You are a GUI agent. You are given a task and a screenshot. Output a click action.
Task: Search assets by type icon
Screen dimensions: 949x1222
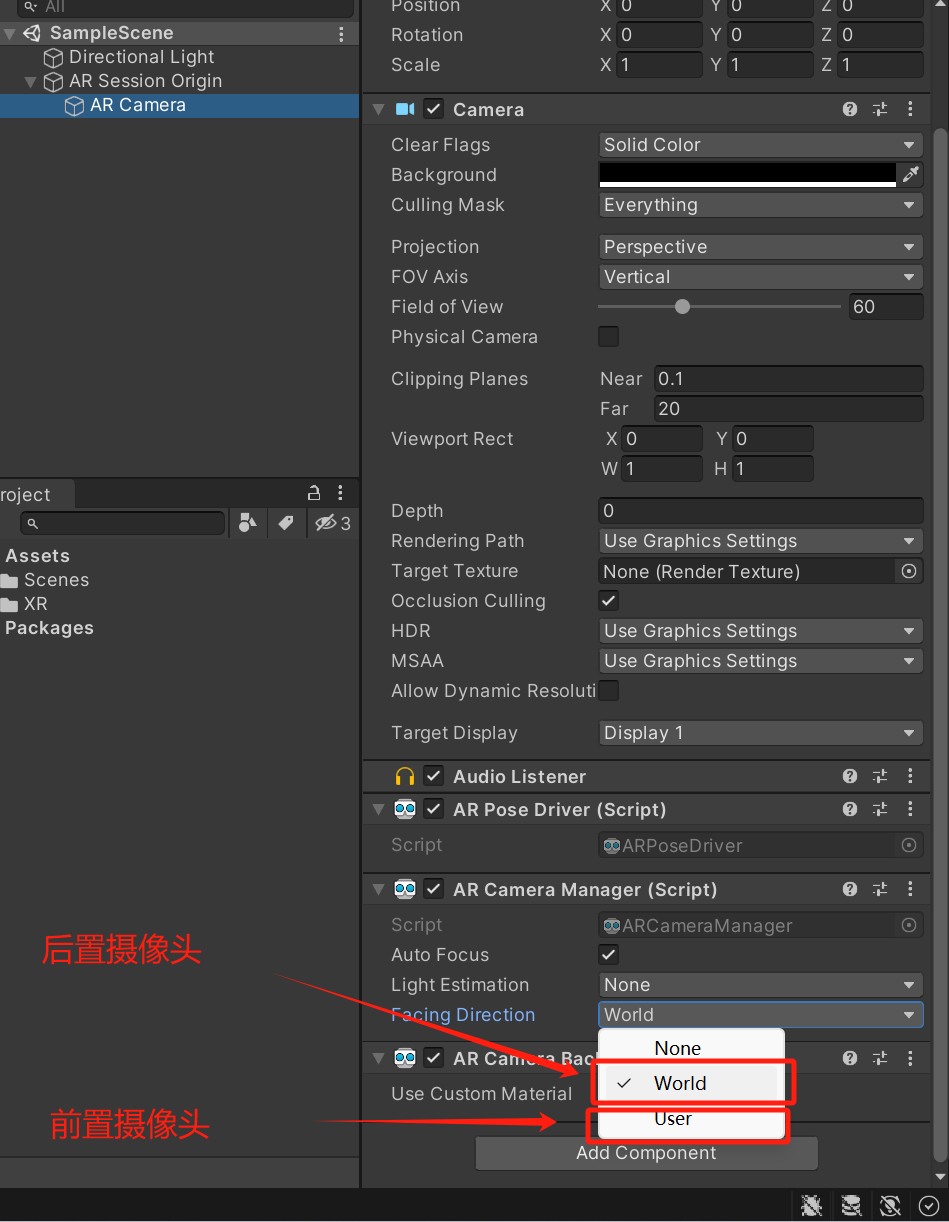tap(248, 523)
